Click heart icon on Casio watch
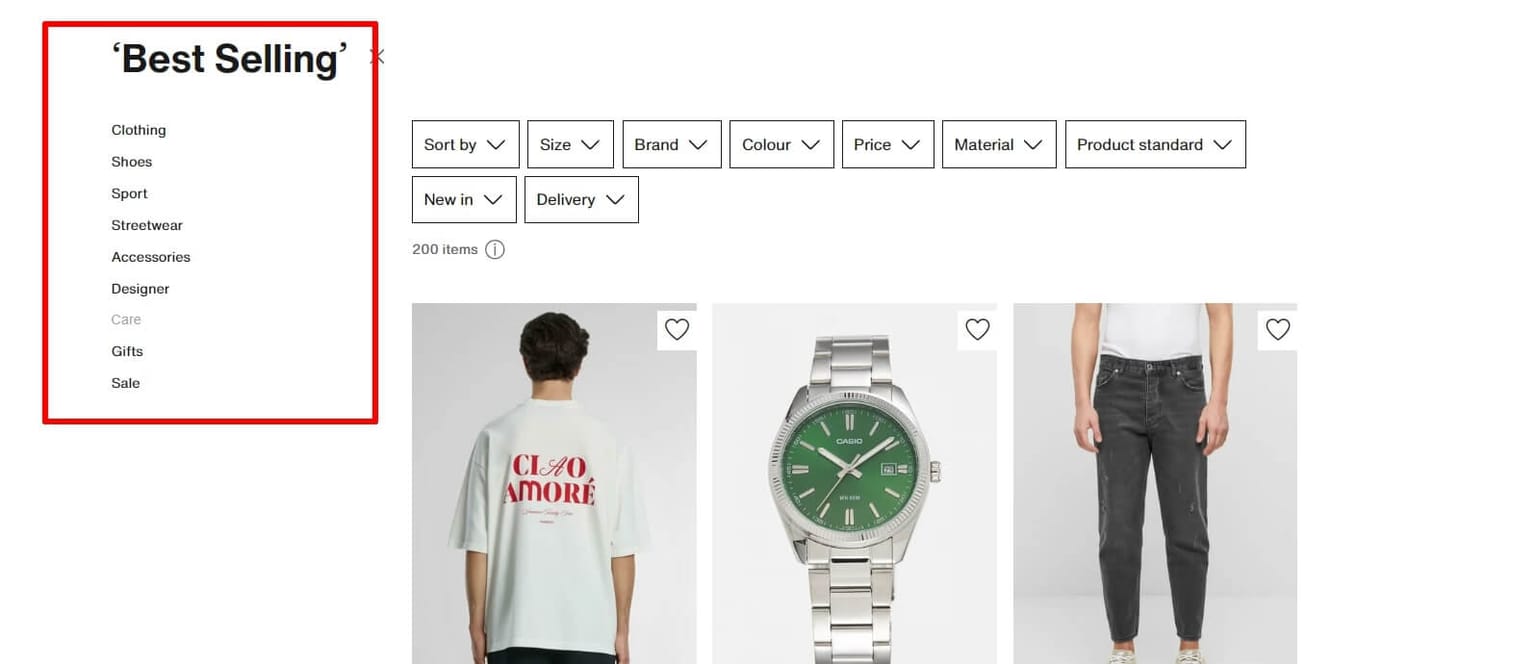Image resolution: width=1536 pixels, height=664 pixels. pos(977,329)
